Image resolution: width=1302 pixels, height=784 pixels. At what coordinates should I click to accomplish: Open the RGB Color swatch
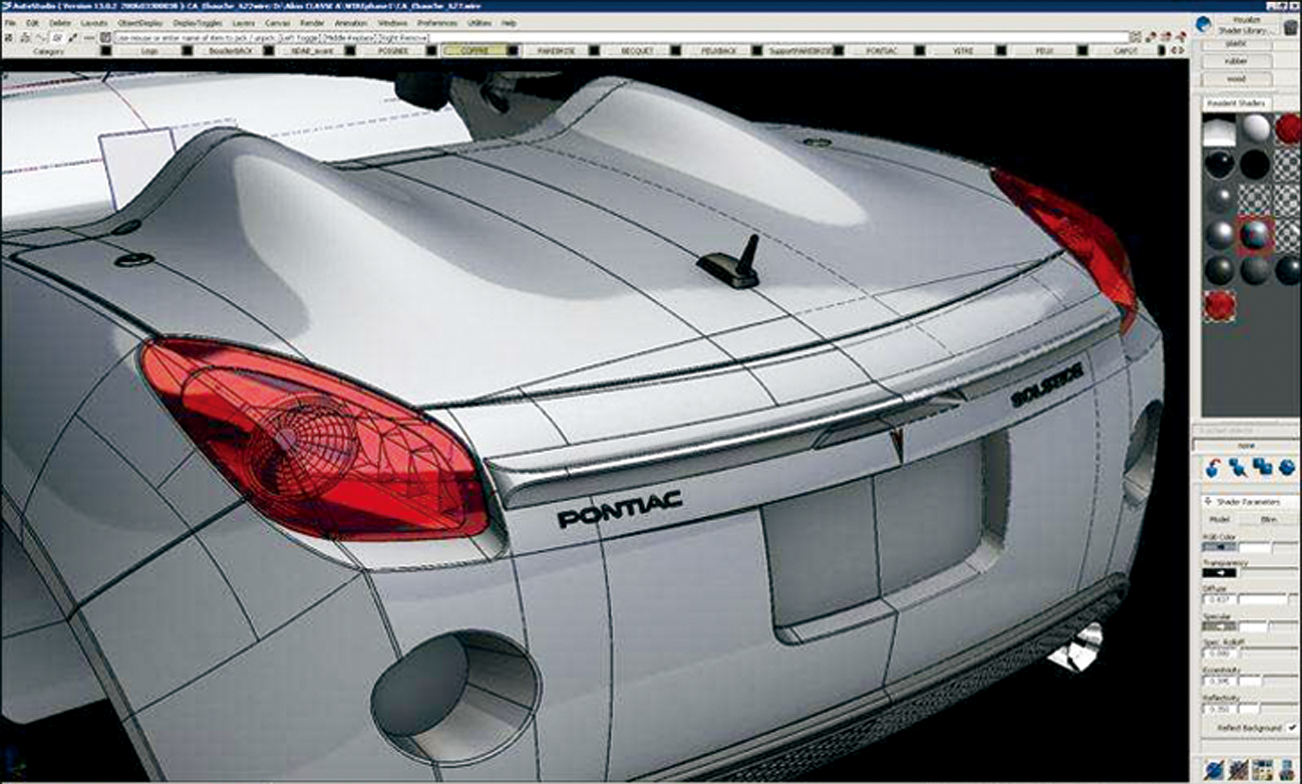pyautogui.click(x=1218, y=546)
